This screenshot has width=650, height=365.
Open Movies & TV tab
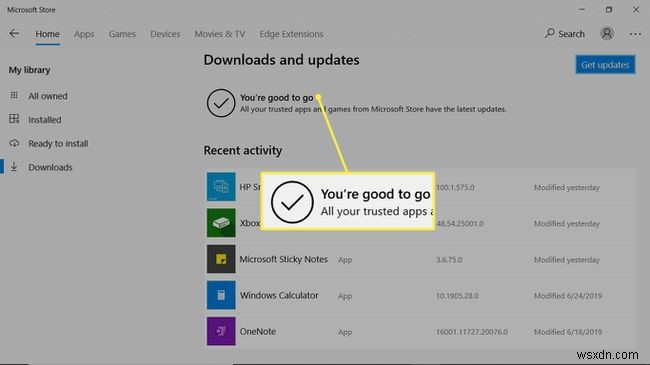click(x=220, y=34)
